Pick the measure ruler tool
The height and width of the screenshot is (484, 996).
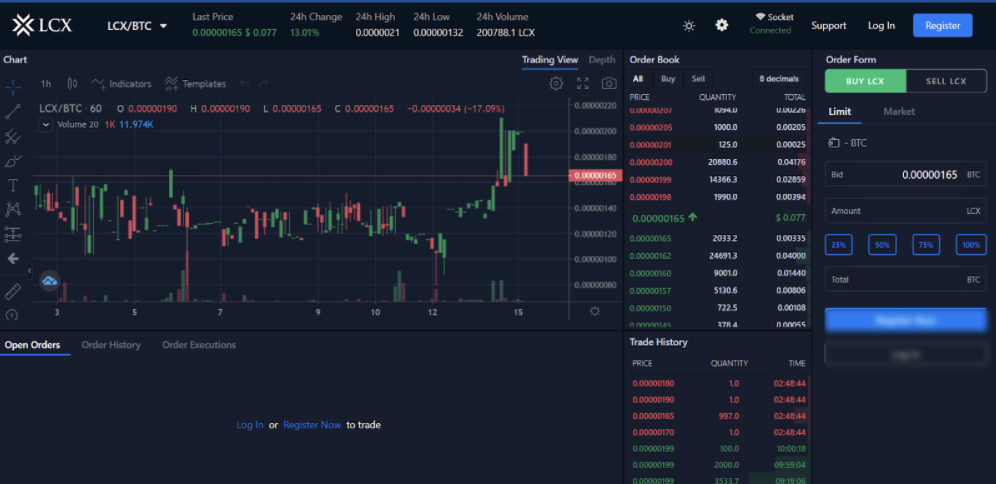point(13,291)
